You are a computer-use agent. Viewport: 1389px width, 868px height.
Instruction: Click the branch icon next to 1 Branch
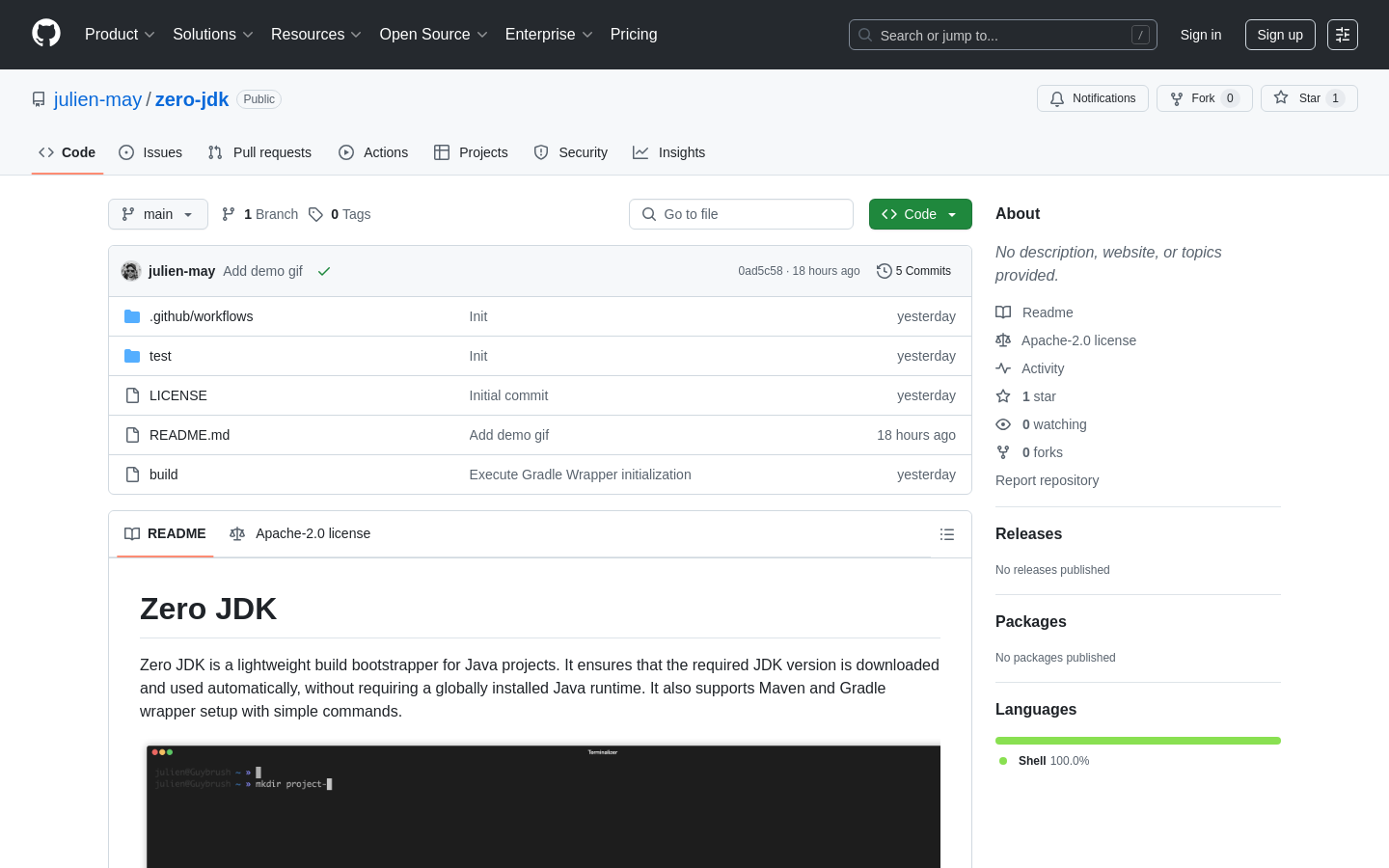229,214
